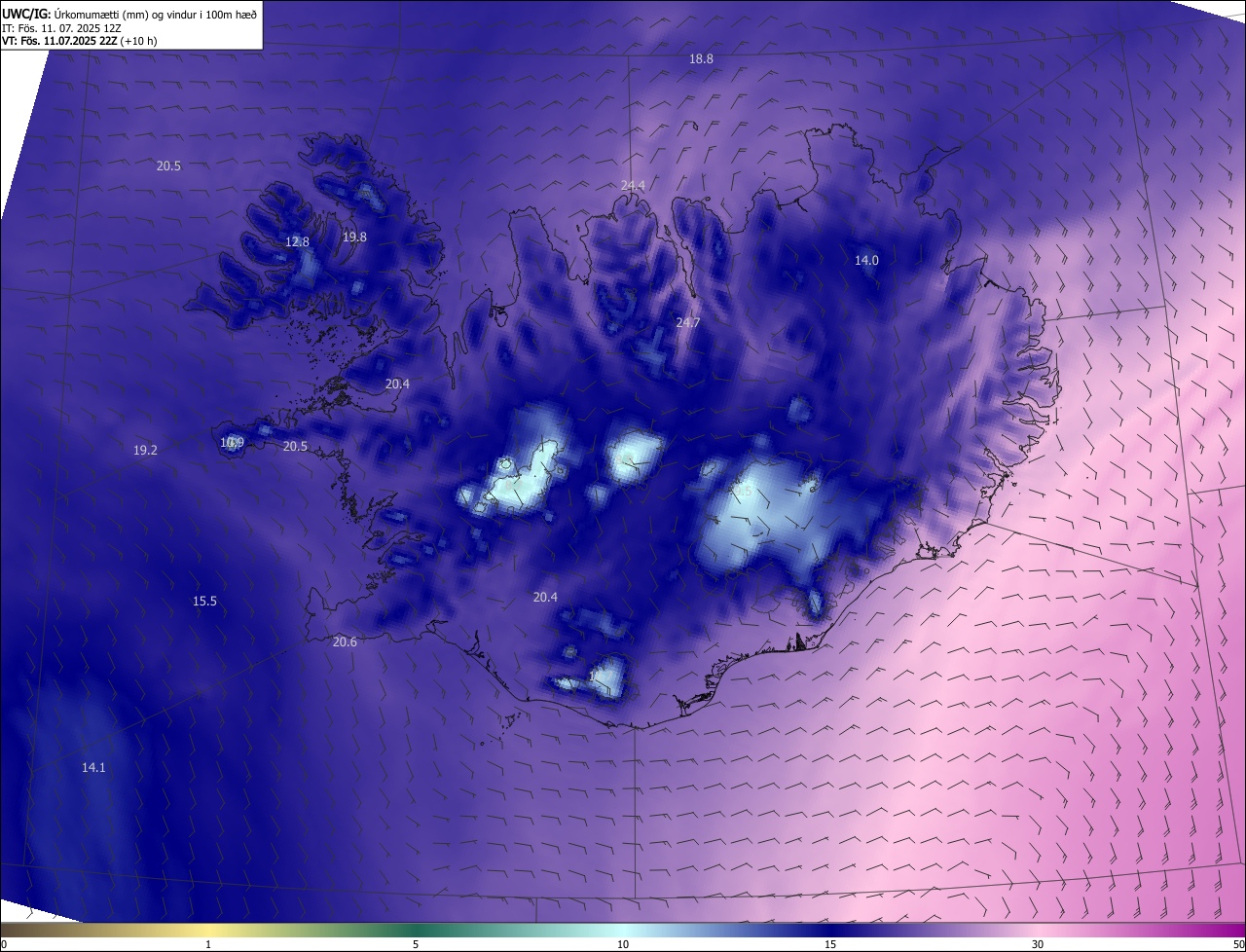
Task: Click the '50' tick on the color scale
Action: pos(1238,945)
